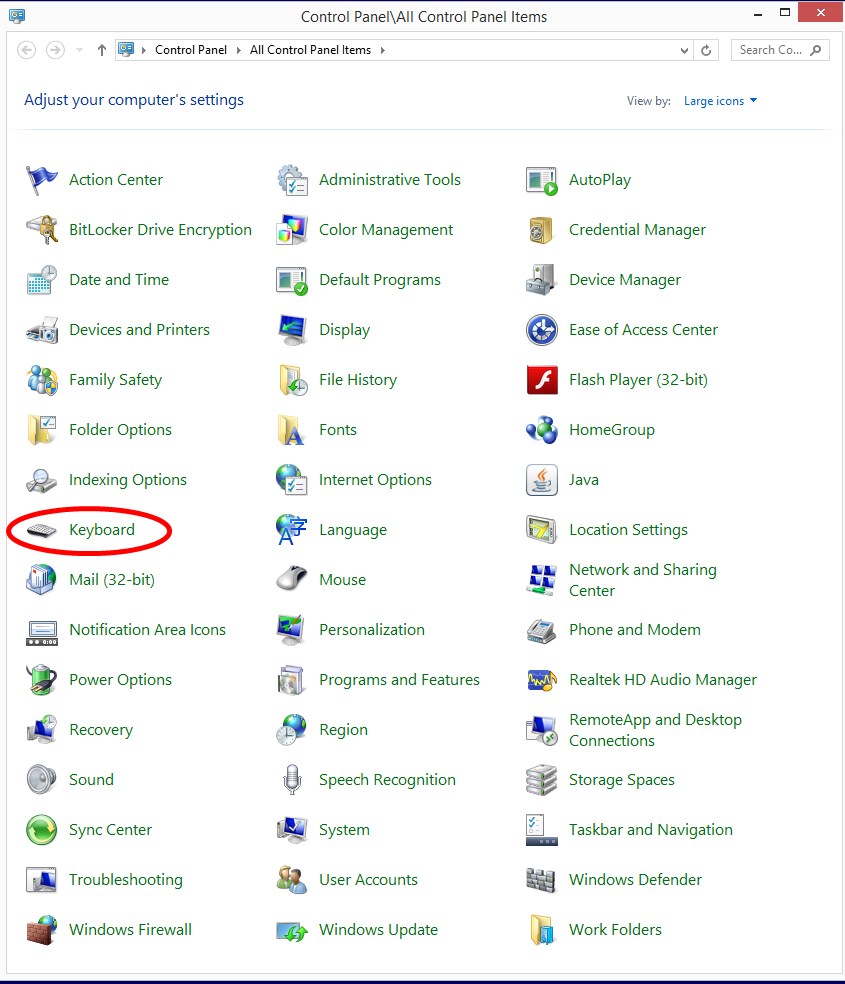Open the Taskbar and Navigation link
845x984 pixels.
click(651, 830)
